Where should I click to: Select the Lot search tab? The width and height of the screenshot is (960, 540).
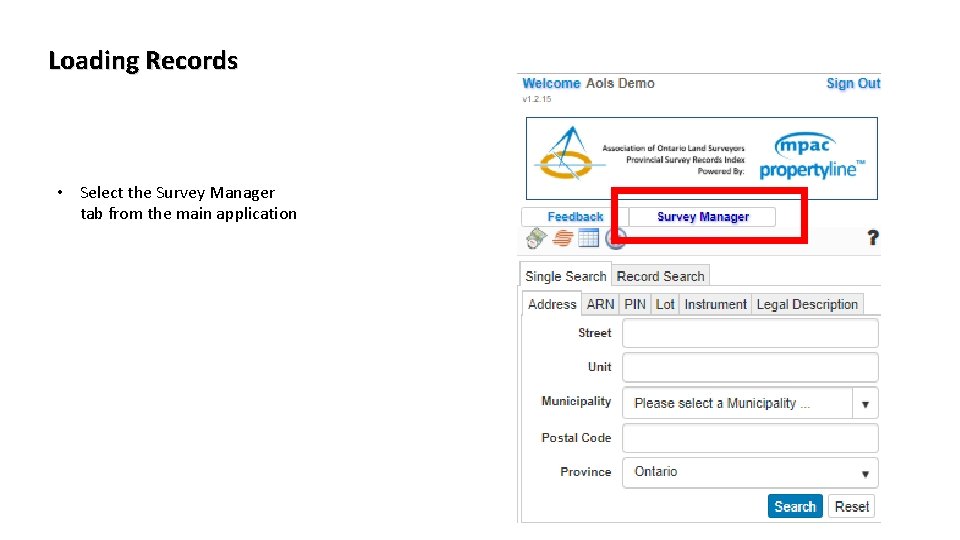click(665, 304)
